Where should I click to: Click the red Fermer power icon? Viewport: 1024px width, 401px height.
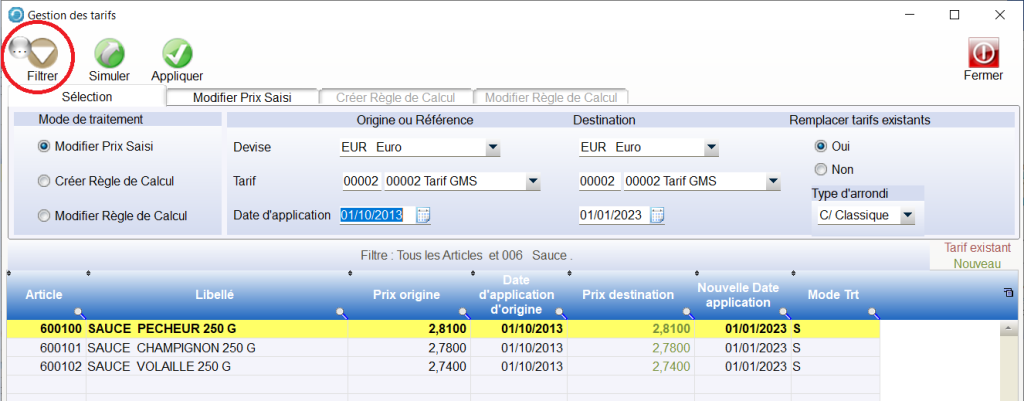[982, 53]
